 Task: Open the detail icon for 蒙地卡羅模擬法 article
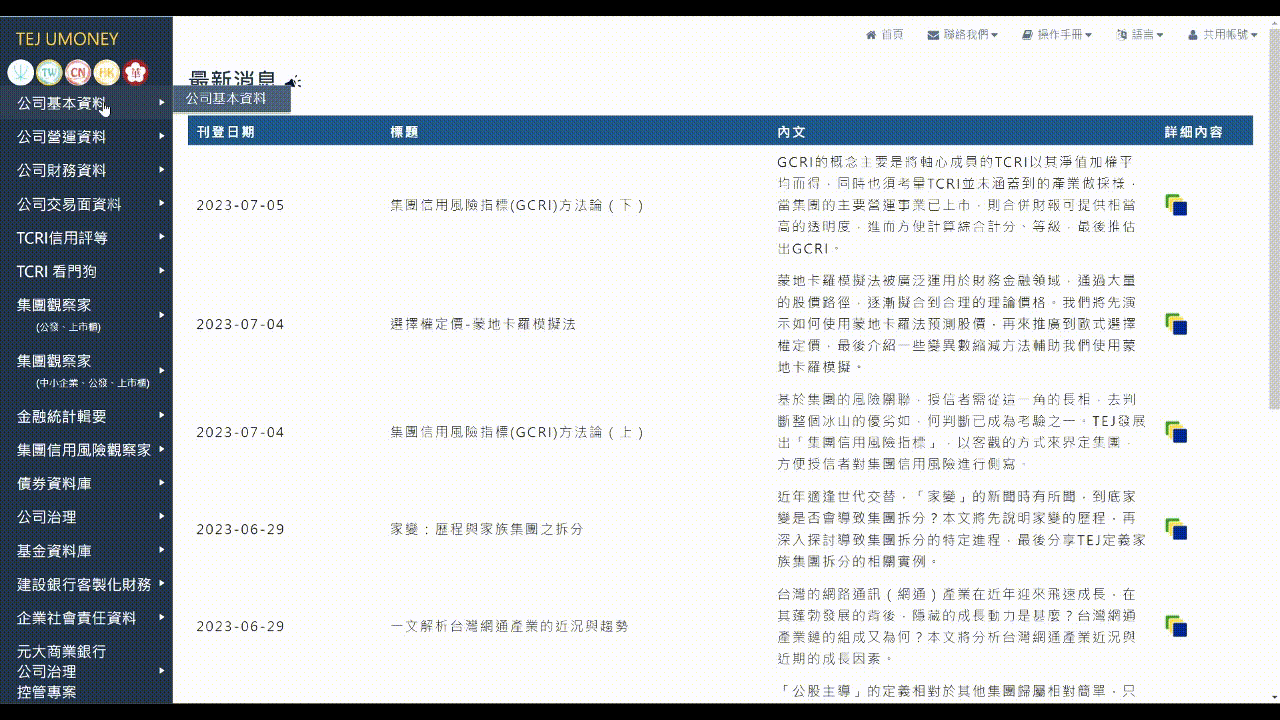click(1176, 324)
